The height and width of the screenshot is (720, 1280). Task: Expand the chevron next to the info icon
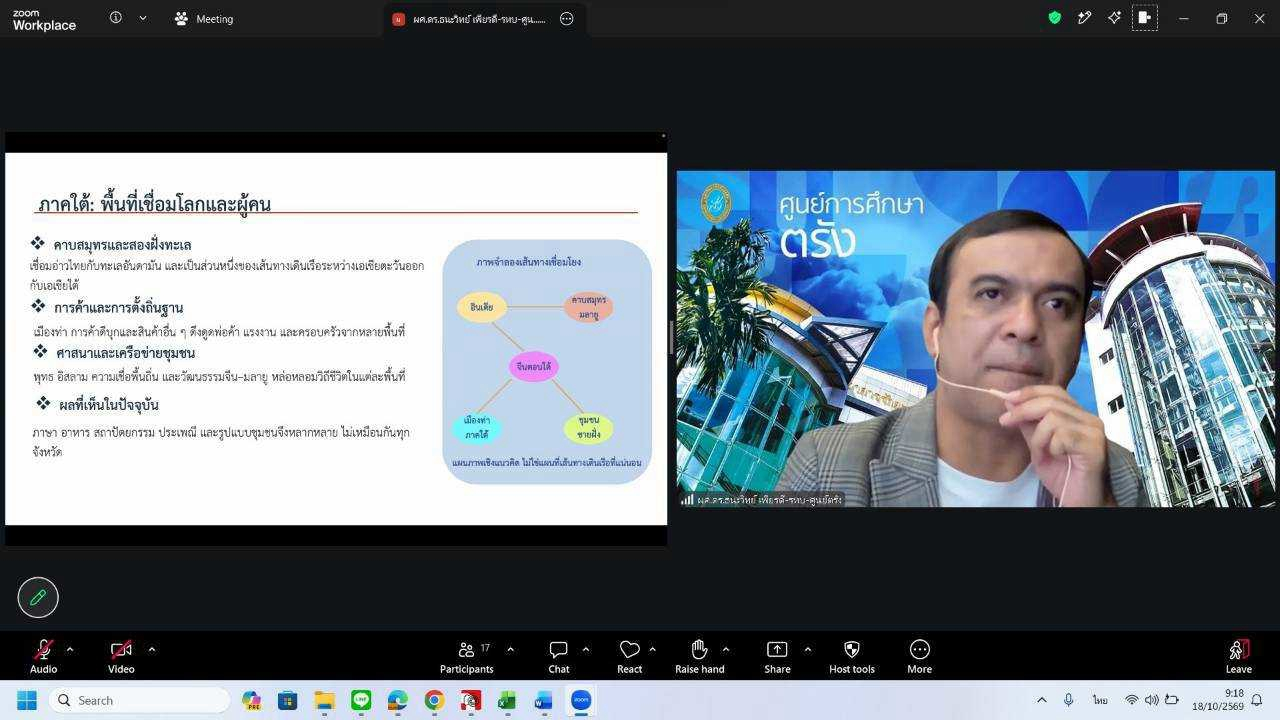click(143, 18)
